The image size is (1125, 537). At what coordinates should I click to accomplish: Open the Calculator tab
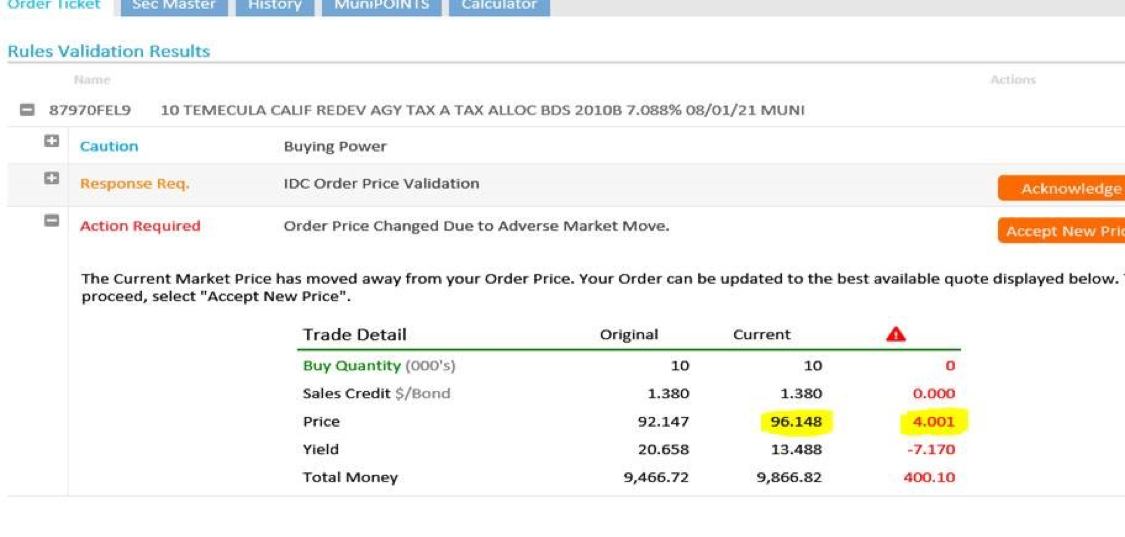coord(498,5)
